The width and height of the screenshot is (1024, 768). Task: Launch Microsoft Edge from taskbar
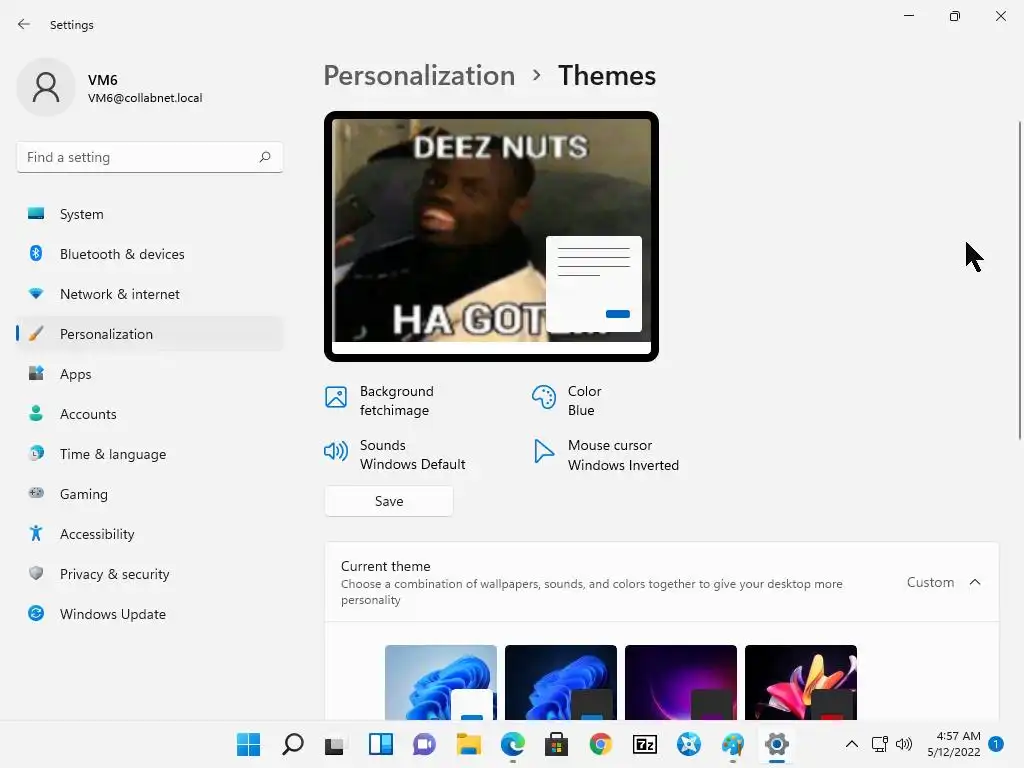click(x=513, y=744)
